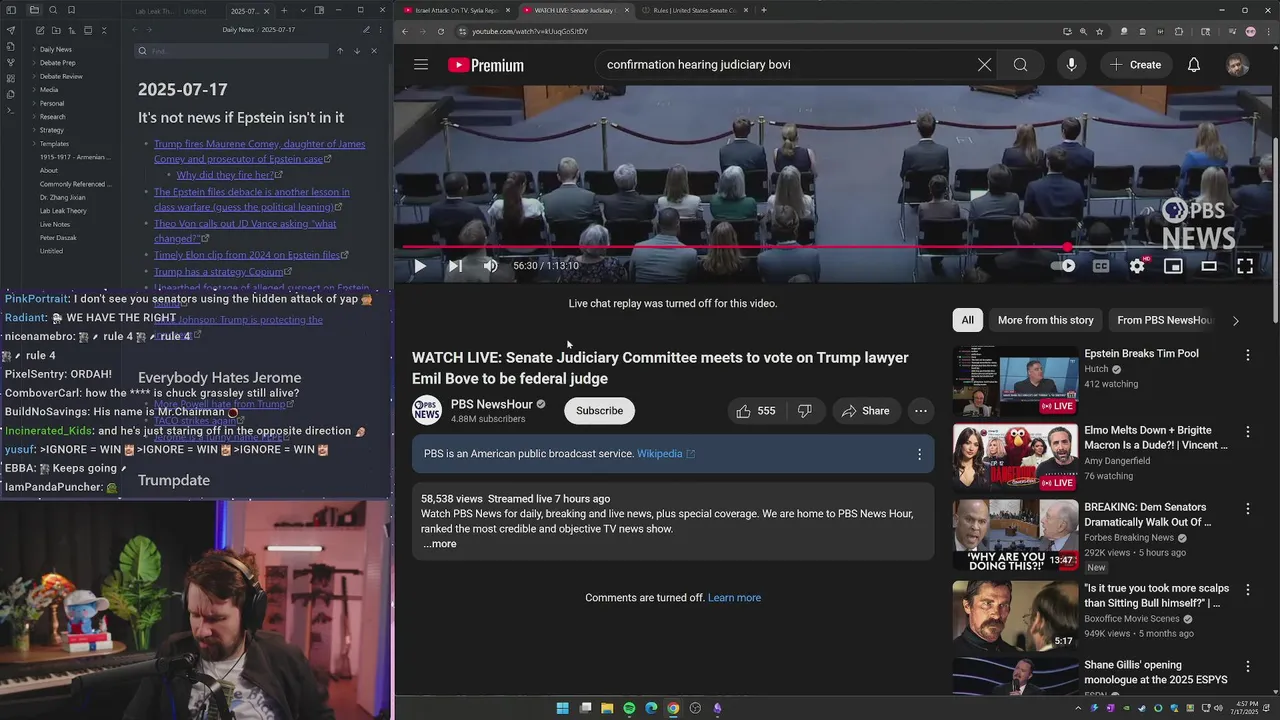Screen dimensions: 1280x720
Task: Submit YouTube search magnifier button
Action: point(1020,65)
